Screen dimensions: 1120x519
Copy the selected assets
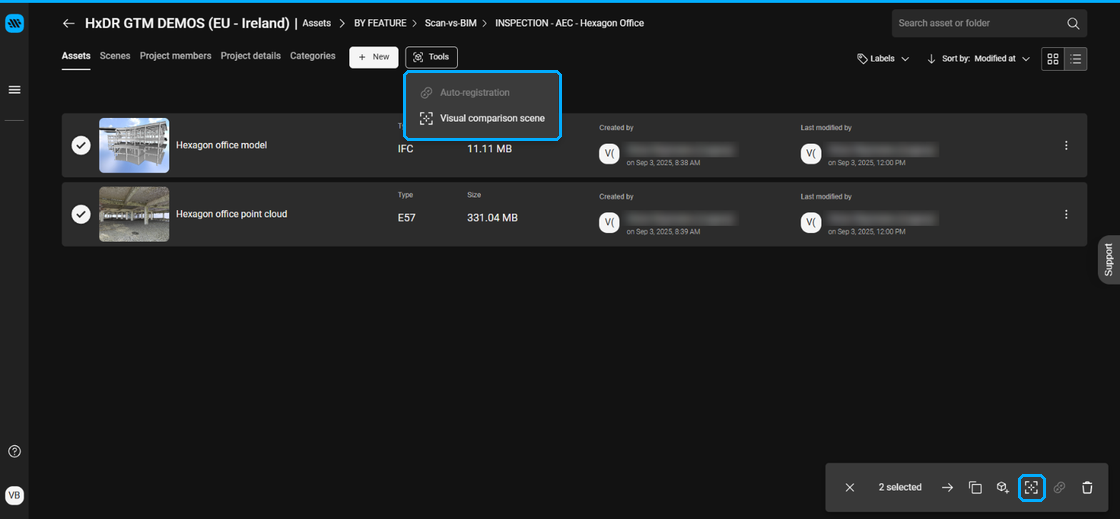click(975, 488)
